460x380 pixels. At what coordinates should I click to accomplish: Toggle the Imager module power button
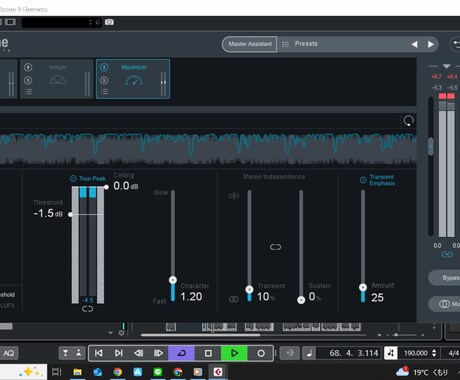click(x=28, y=67)
